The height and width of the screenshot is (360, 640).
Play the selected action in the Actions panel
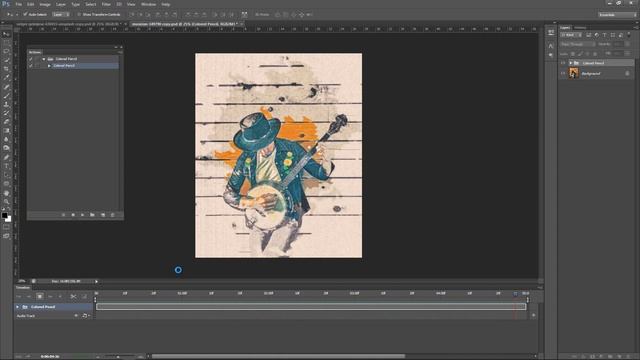click(x=82, y=215)
